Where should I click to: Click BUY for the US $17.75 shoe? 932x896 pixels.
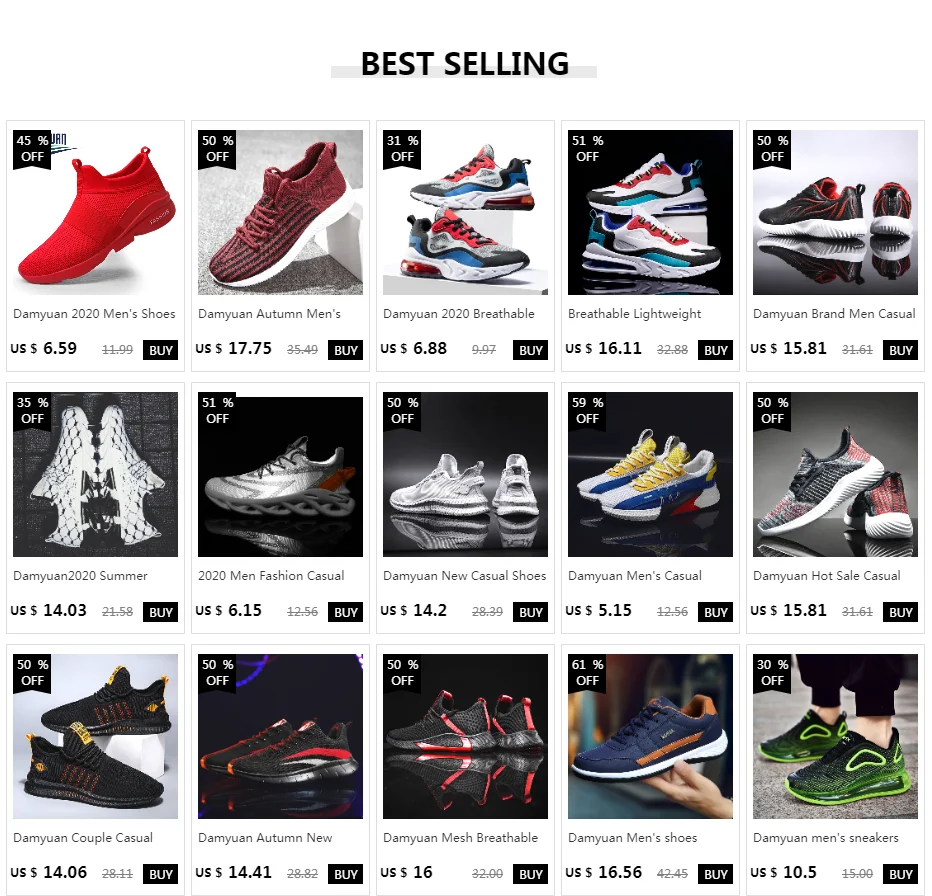(345, 350)
